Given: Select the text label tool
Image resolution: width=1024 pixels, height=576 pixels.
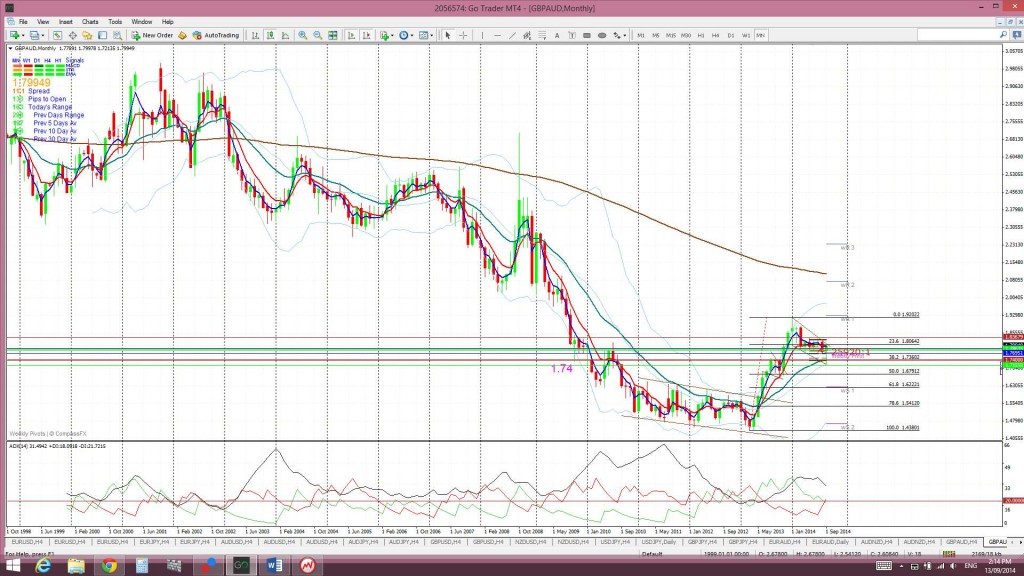Looking at the screenshot, I should tap(572, 35).
